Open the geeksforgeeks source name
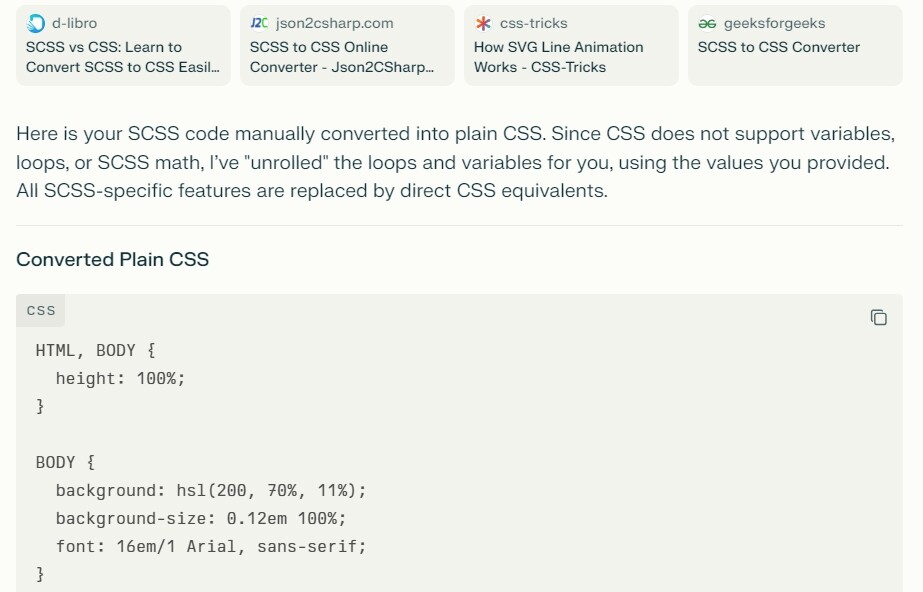The image size is (923, 592). (774, 24)
